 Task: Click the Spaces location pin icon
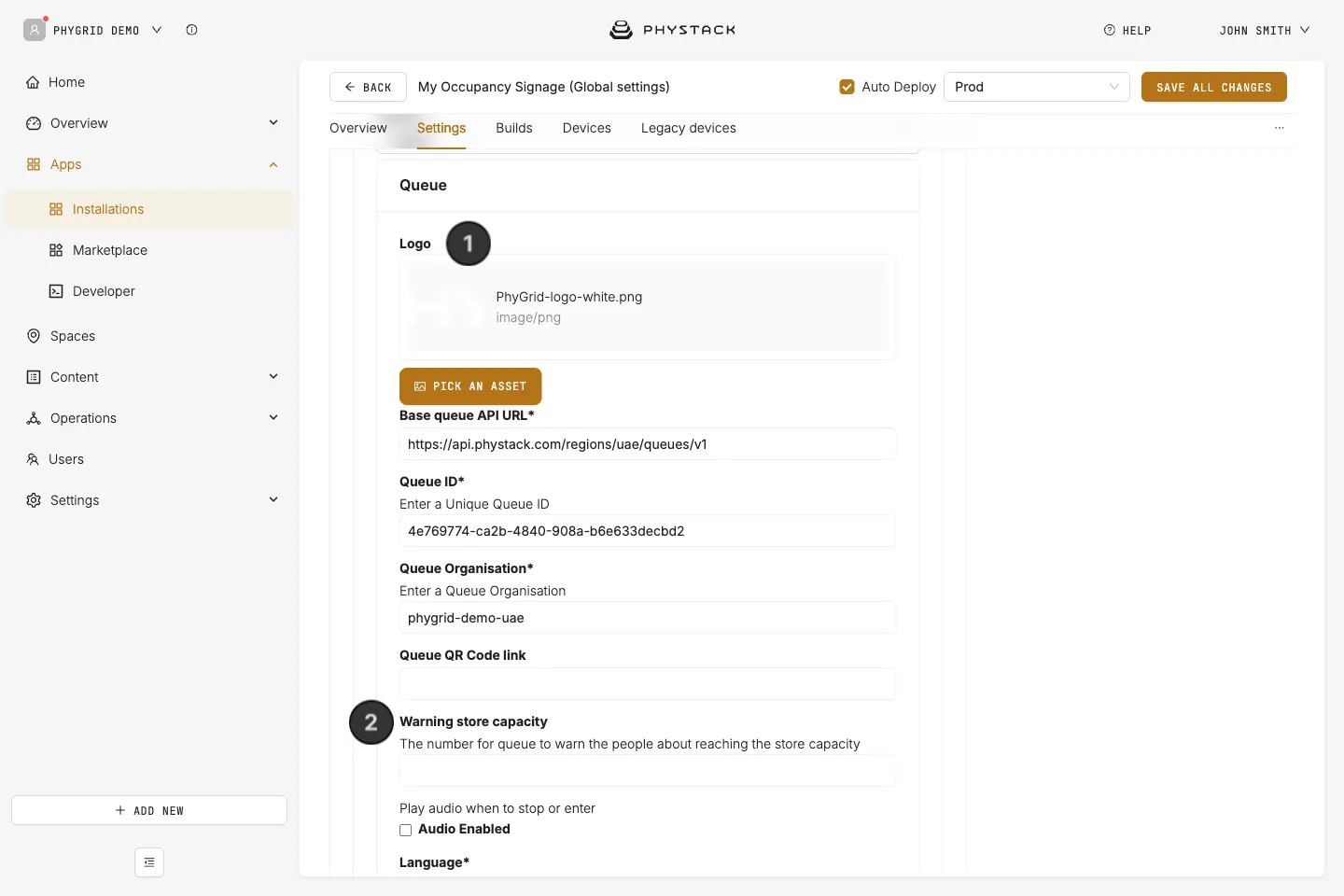click(x=34, y=336)
